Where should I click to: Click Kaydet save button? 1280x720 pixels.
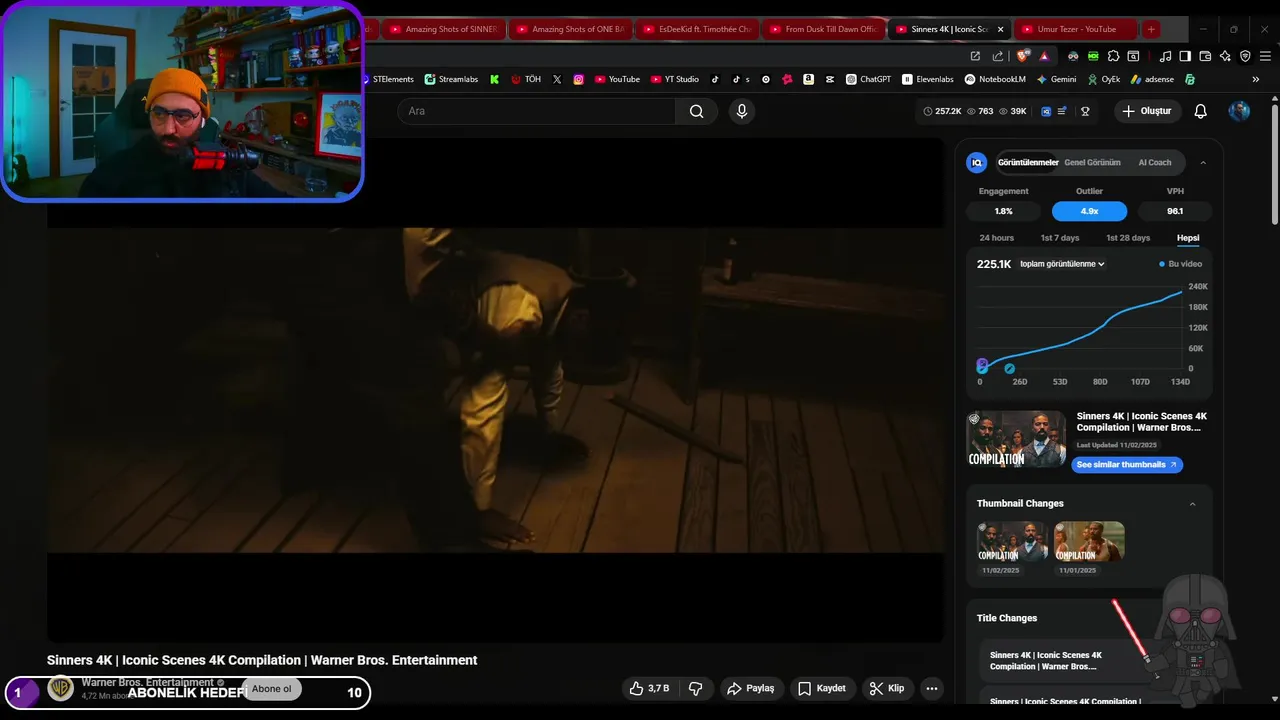(822, 688)
